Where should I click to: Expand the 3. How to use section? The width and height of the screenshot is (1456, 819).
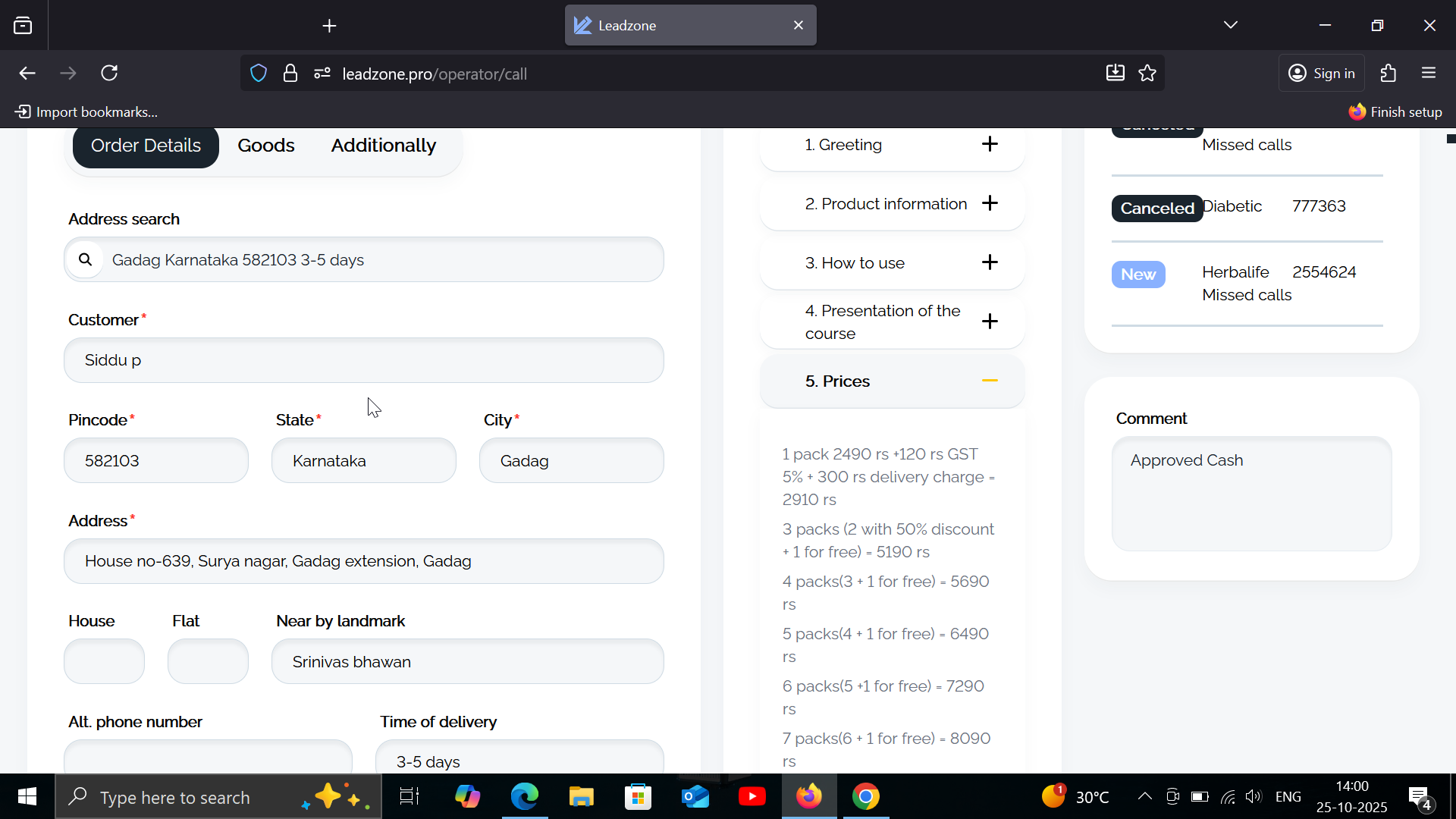coord(989,262)
